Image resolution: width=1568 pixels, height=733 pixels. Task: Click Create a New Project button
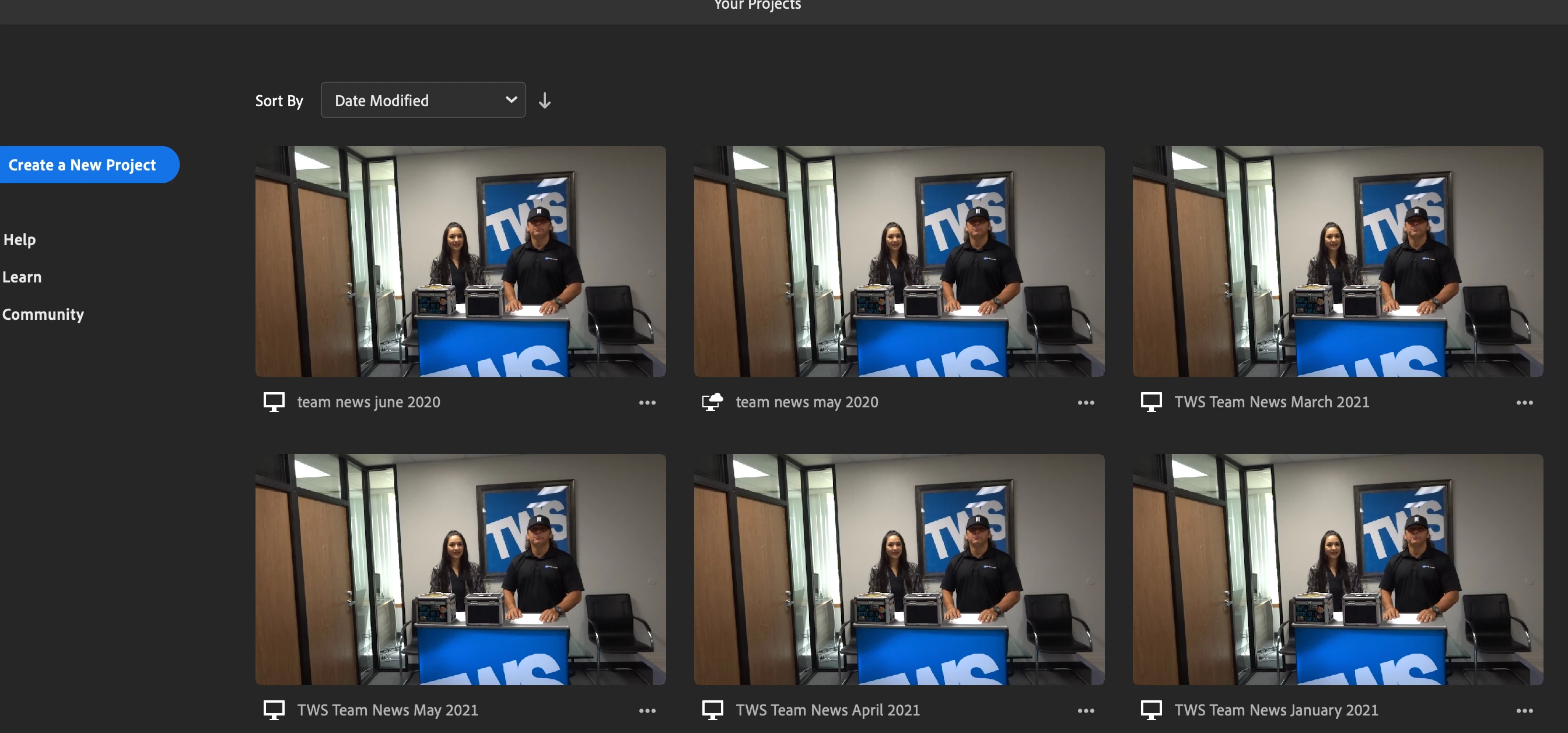[x=83, y=165]
